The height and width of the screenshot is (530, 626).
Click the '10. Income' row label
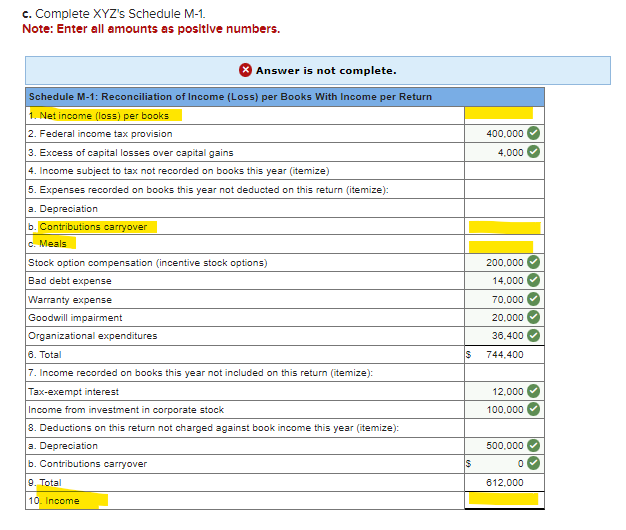54,500
